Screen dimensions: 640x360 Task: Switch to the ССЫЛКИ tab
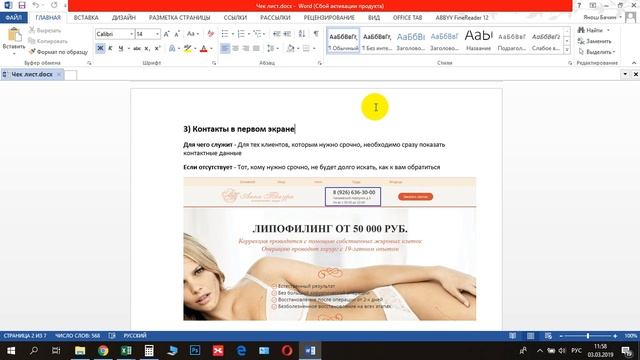click(235, 18)
